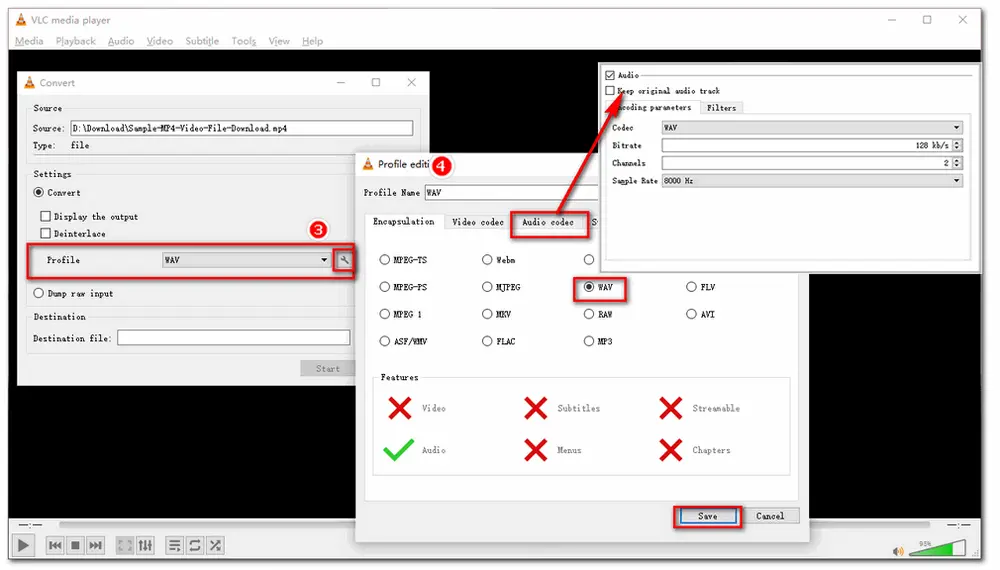Select Dump raw input option
The height and width of the screenshot is (570, 1000).
39,293
